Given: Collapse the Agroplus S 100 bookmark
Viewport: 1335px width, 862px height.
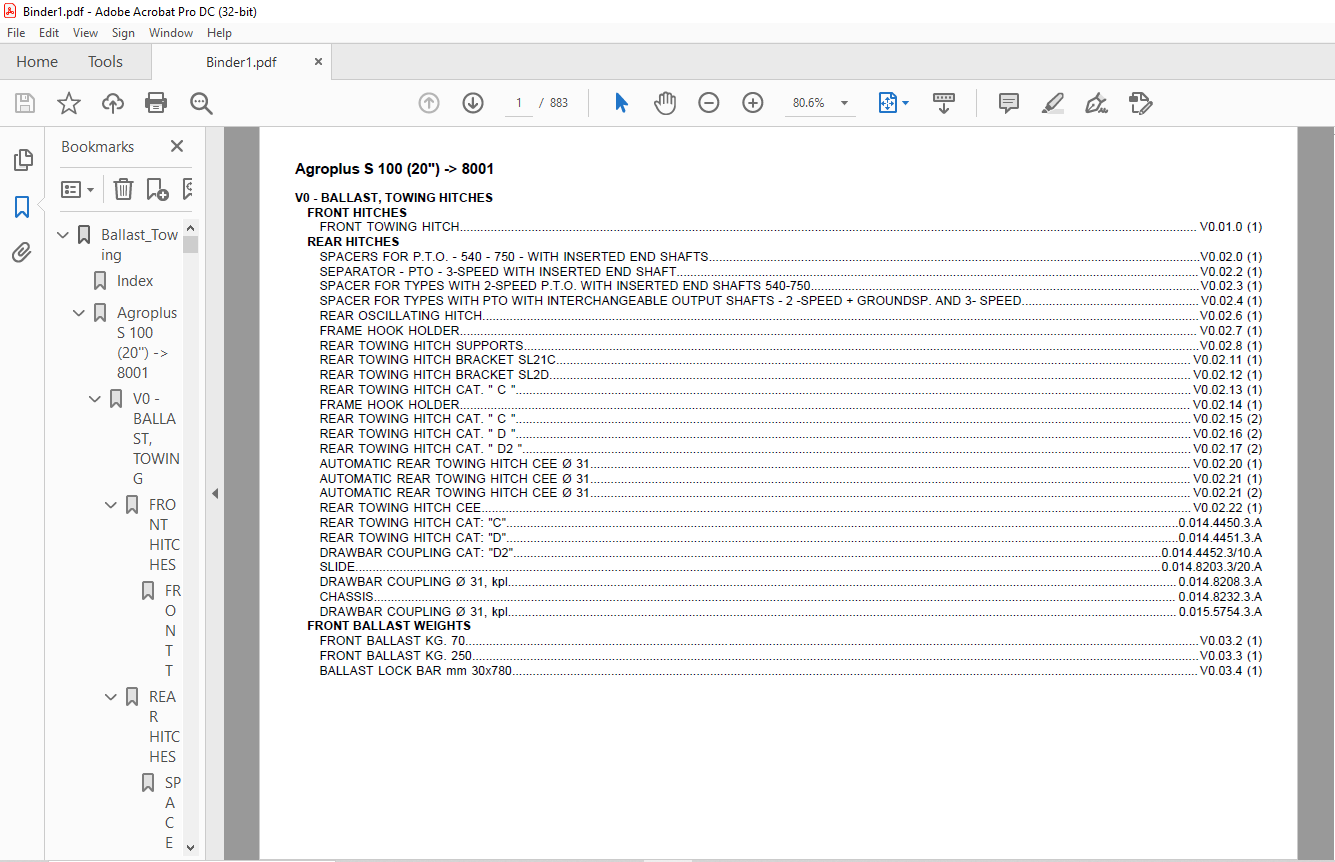Looking at the screenshot, I should (x=79, y=313).
